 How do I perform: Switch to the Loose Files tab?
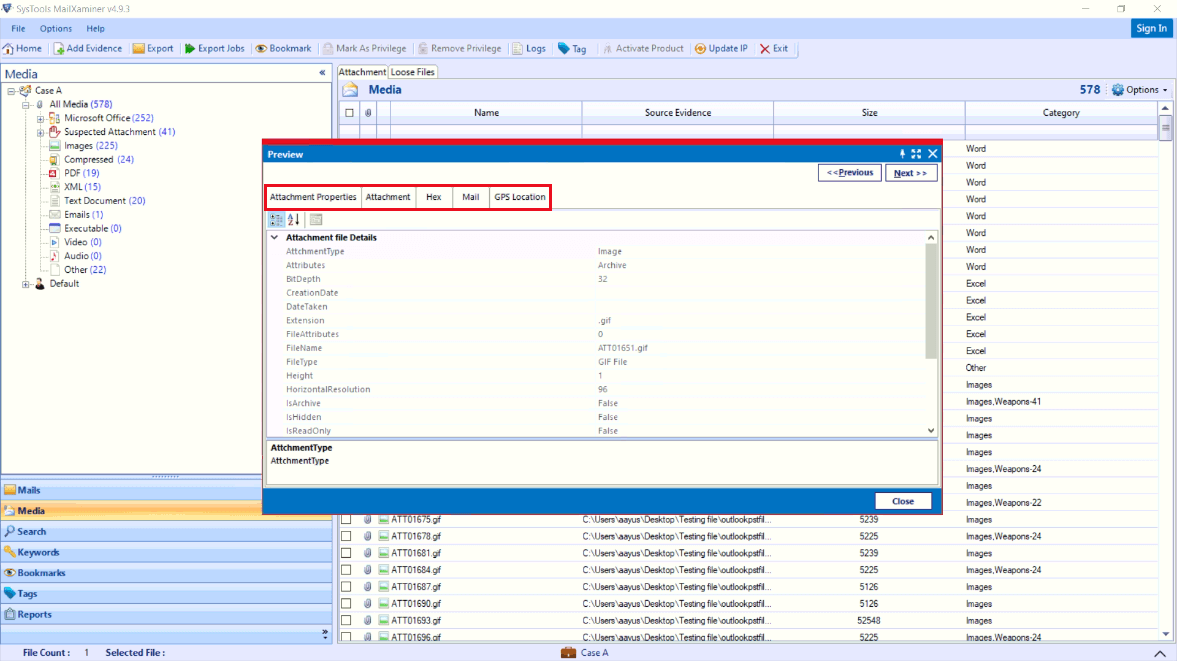click(x=412, y=72)
